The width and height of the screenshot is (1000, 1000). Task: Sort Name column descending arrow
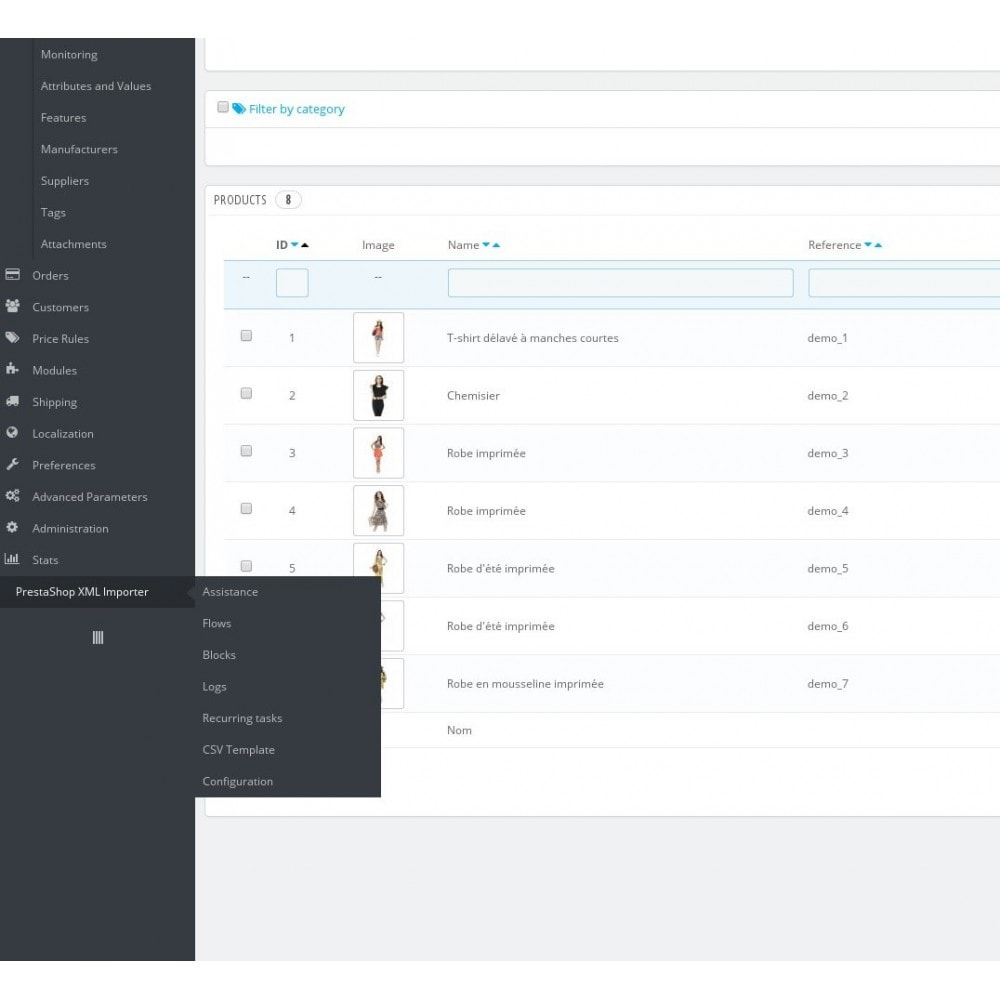(486, 245)
